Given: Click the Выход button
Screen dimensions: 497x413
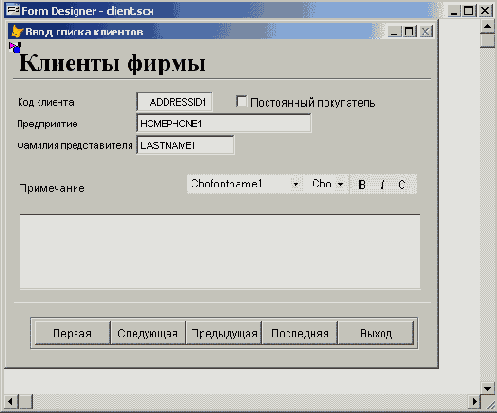Looking at the screenshot, I should 376,333.
